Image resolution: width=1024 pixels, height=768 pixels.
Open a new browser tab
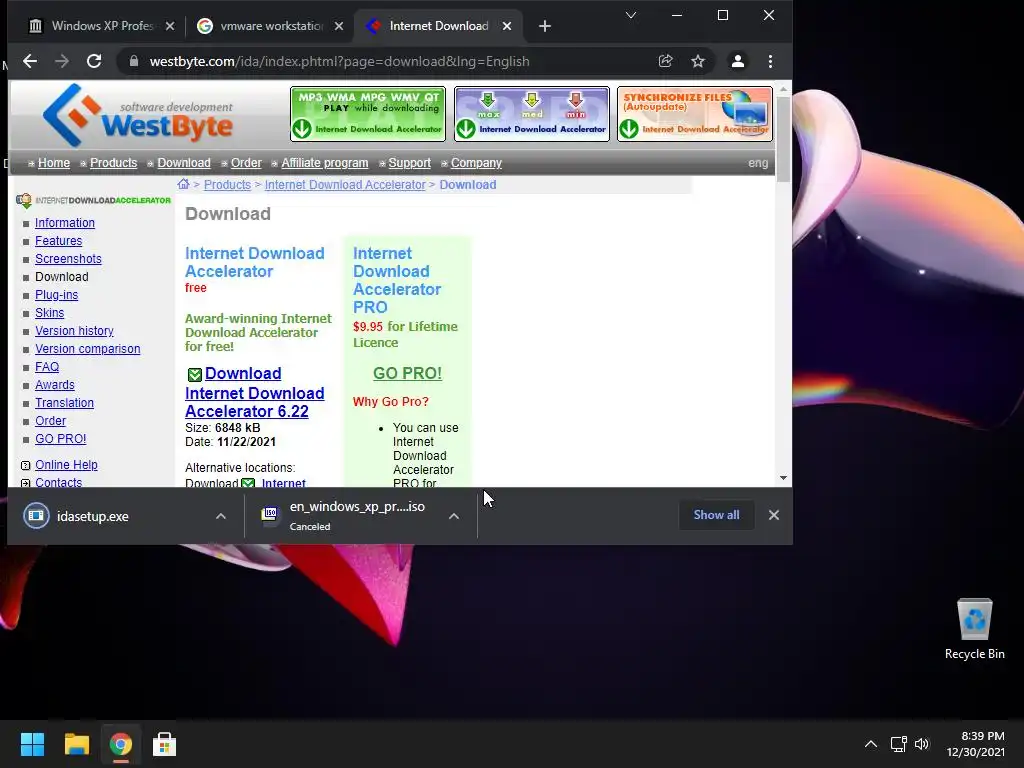click(x=545, y=26)
